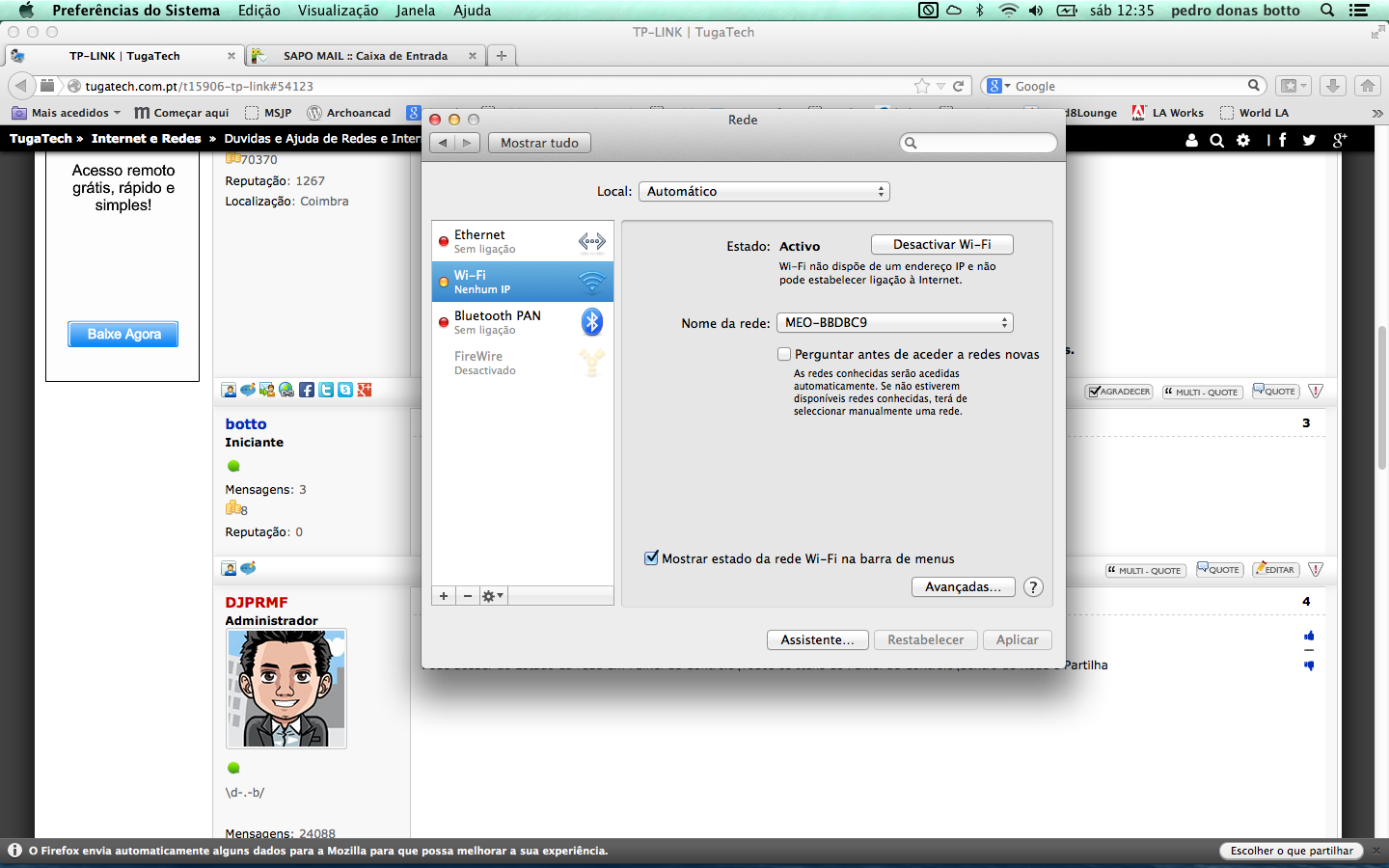Open the Janela menu
The image size is (1389, 868).
[416, 11]
